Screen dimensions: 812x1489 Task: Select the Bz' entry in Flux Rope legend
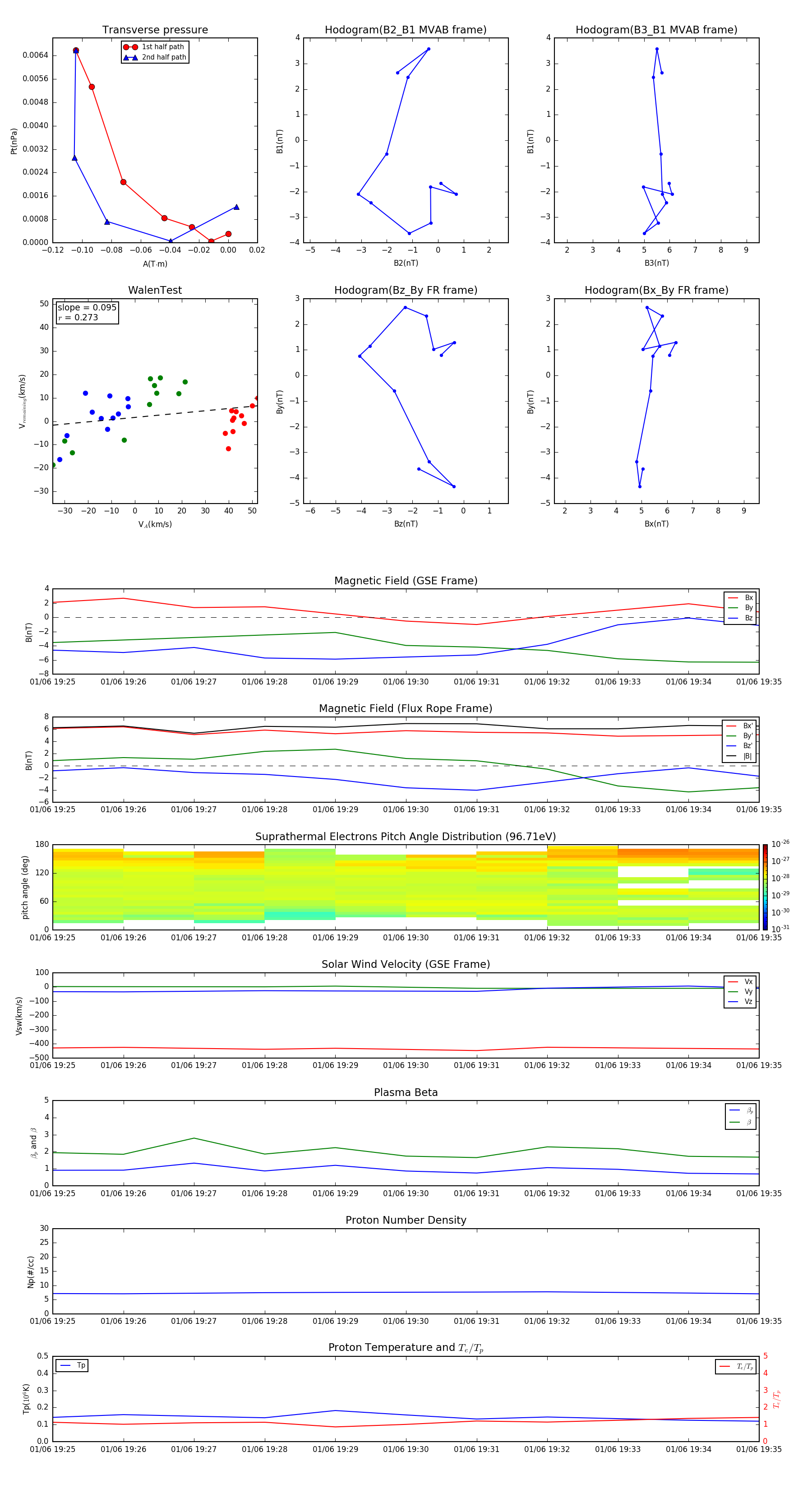click(x=739, y=746)
